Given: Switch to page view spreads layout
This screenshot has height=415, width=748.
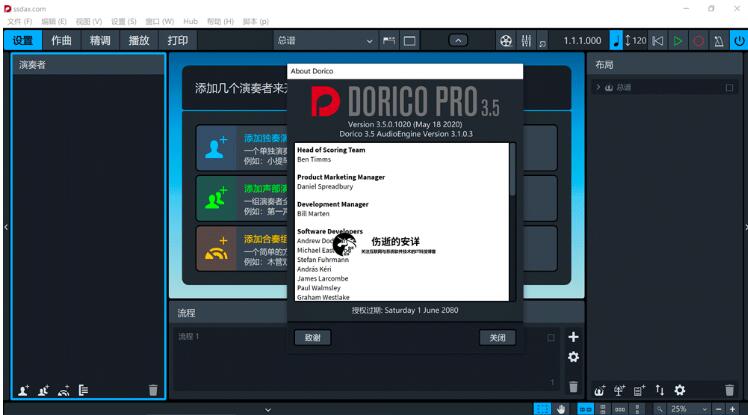Looking at the screenshot, I should pos(585,409).
